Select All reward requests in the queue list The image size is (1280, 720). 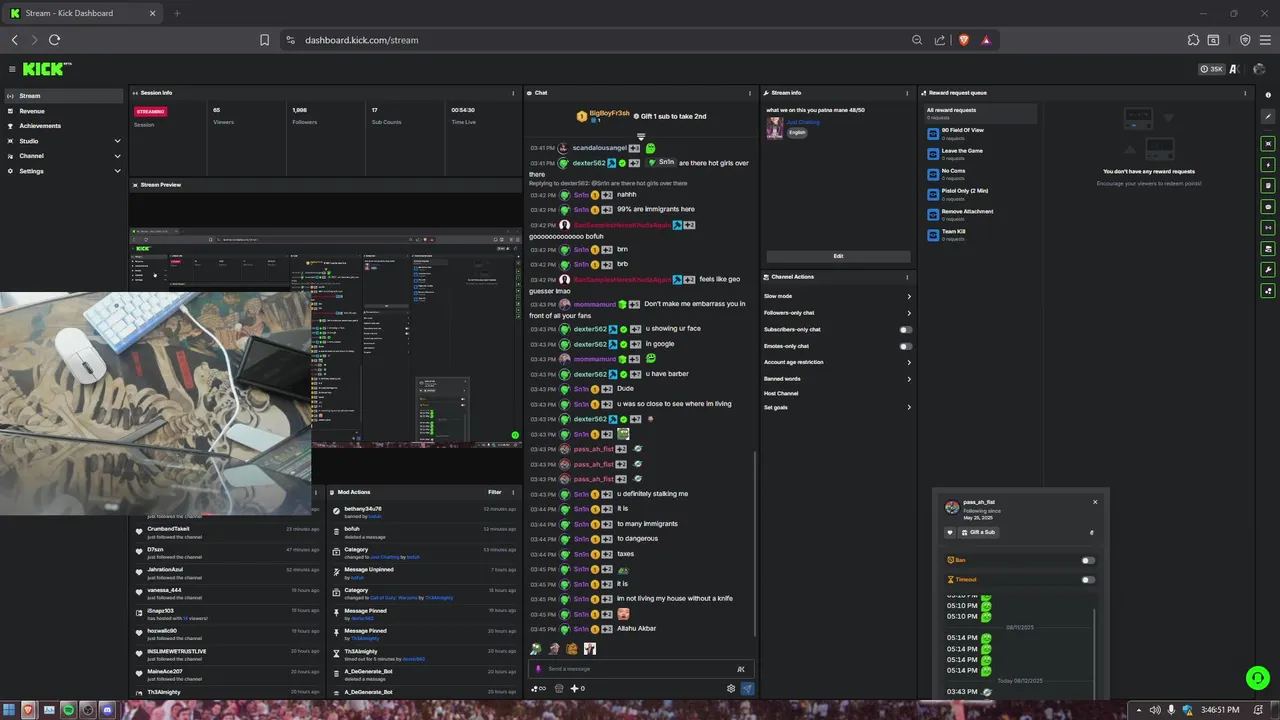coord(979,113)
